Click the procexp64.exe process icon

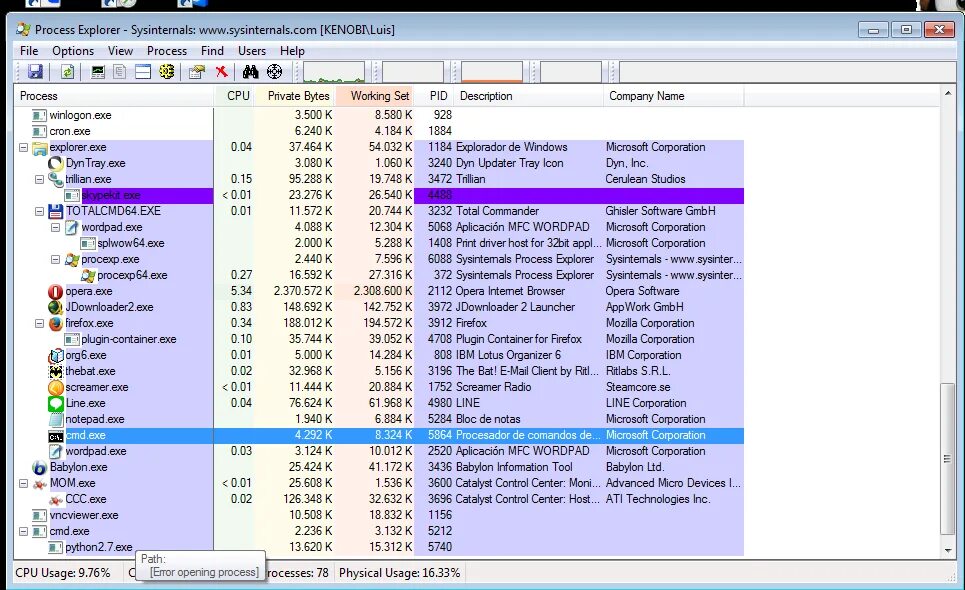[x=87, y=275]
